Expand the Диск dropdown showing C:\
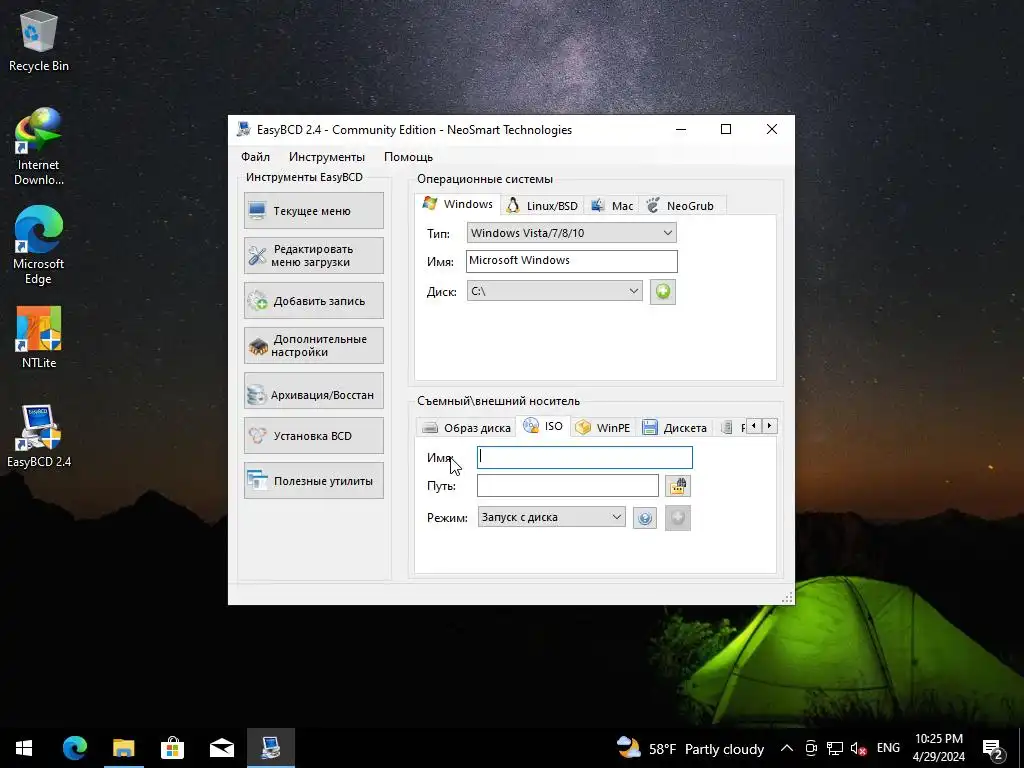This screenshot has width=1024, height=768. [554, 291]
